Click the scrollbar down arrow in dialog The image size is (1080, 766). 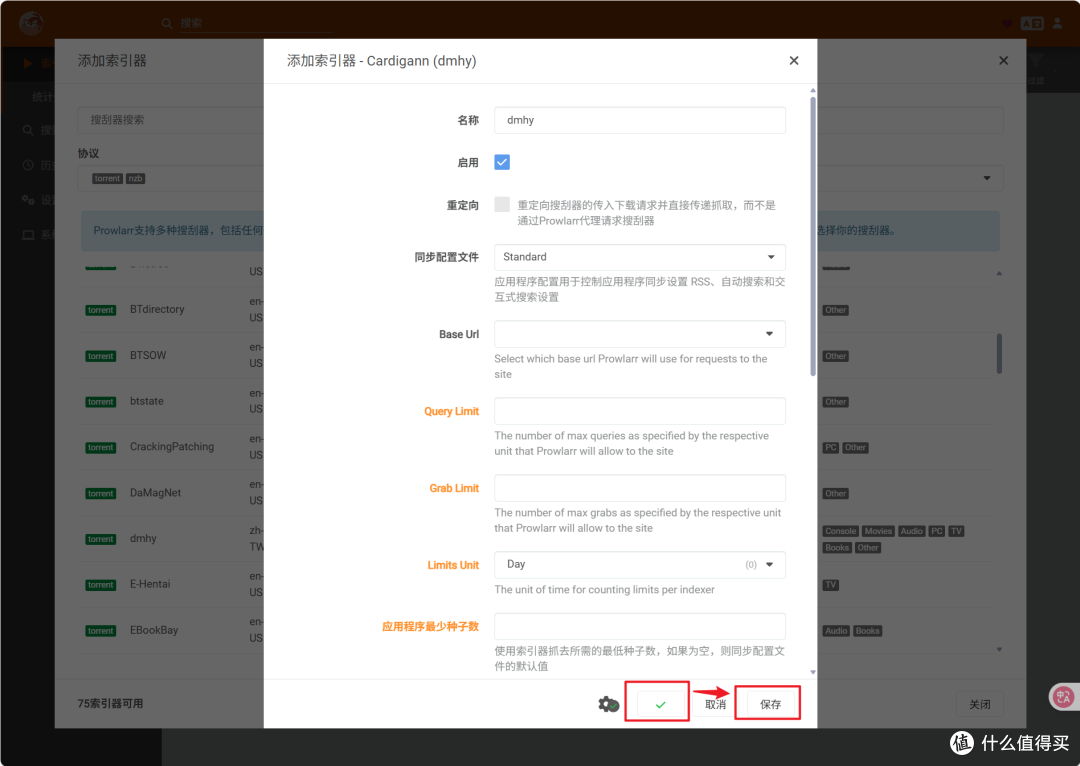point(813,672)
